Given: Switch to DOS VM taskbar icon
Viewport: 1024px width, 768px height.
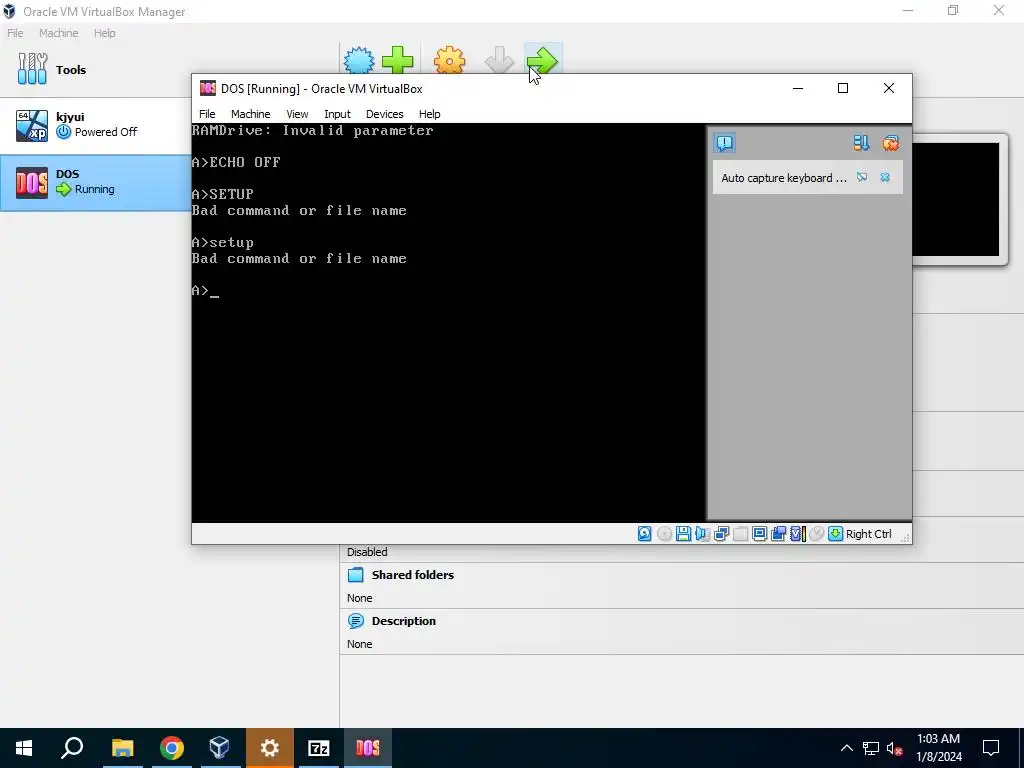Looking at the screenshot, I should (x=368, y=748).
